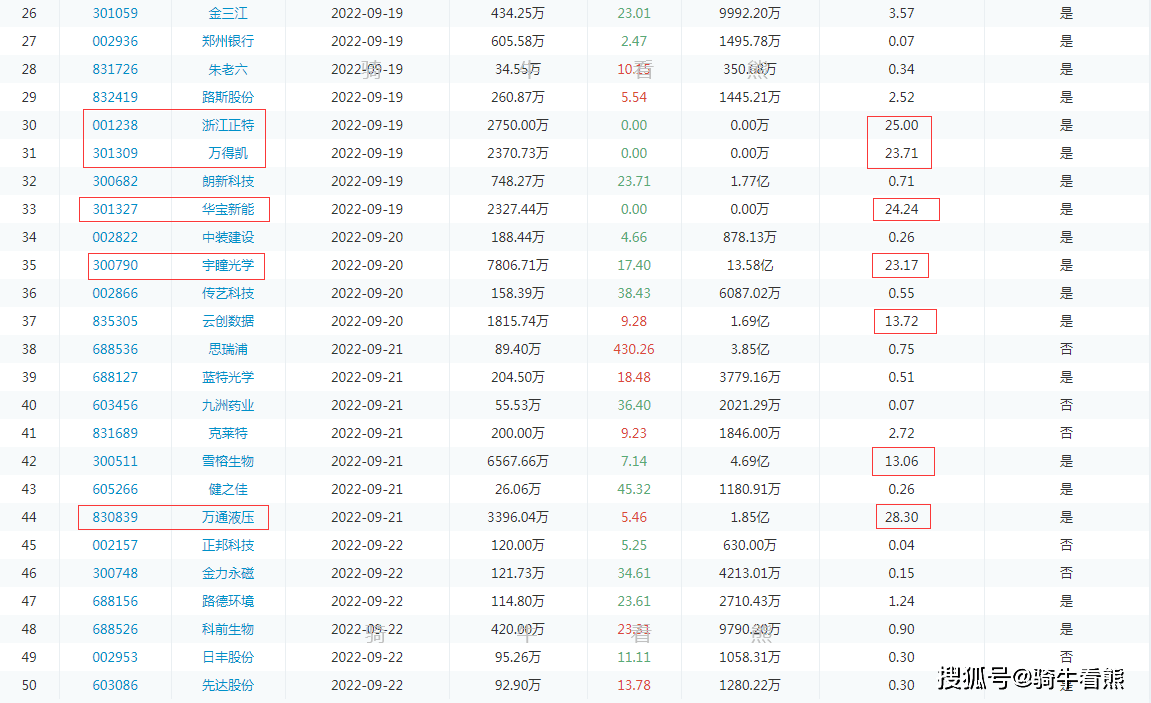Viewport: 1151px width, 703px height.
Task: Select 1.85亿 in the 万通液压 row
Action: [749, 517]
